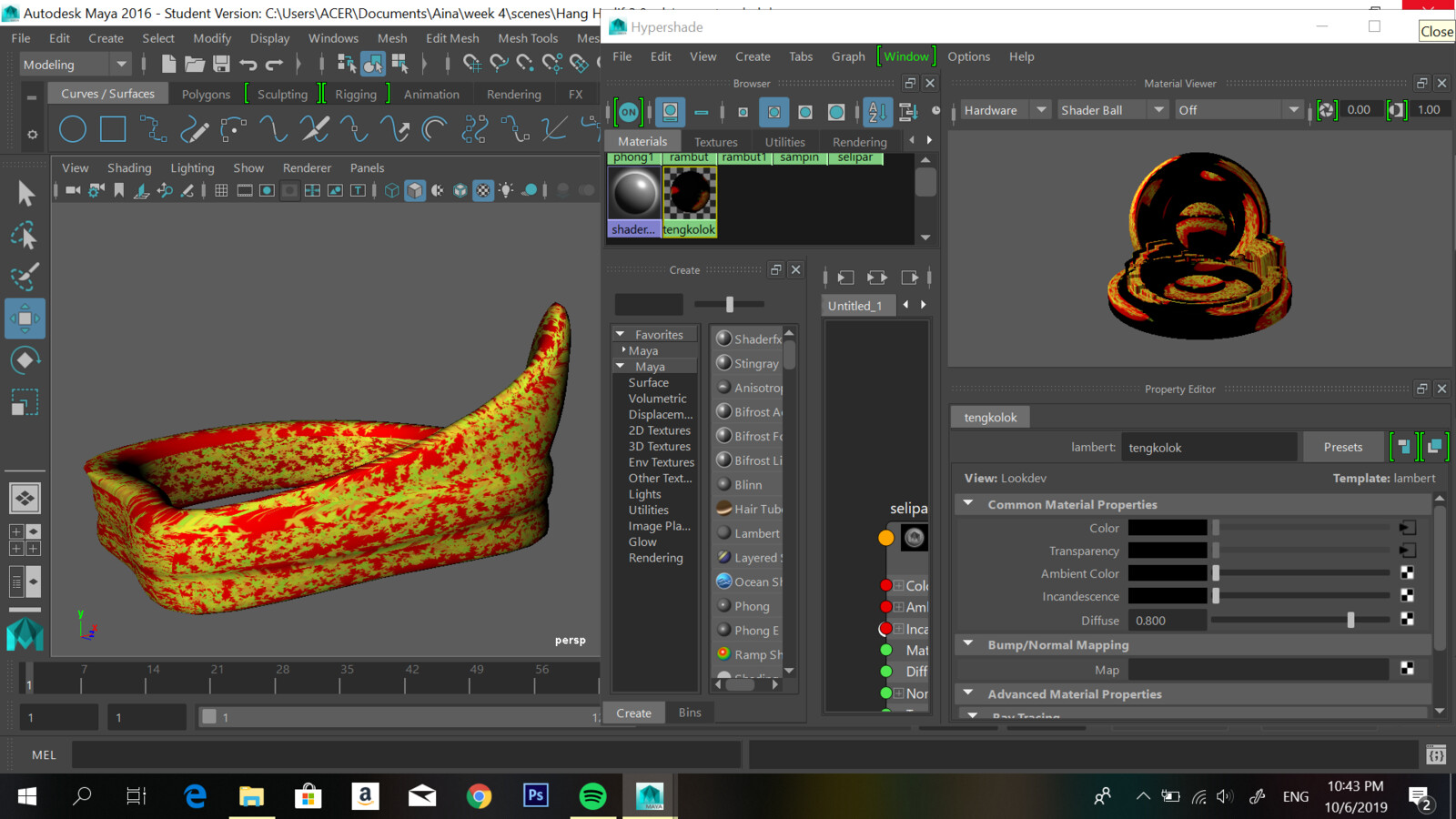Click the Diffuse value input field
Image resolution: width=1456 pixels, height=819 pixels.
click(1168, 621)
